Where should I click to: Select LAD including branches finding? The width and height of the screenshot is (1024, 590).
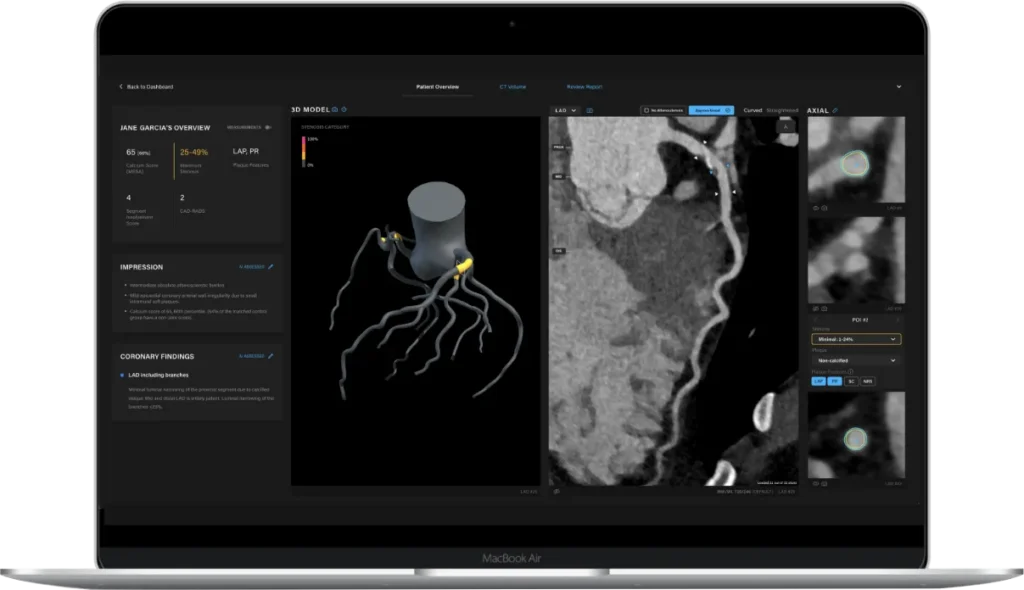[x=158, y=375]
